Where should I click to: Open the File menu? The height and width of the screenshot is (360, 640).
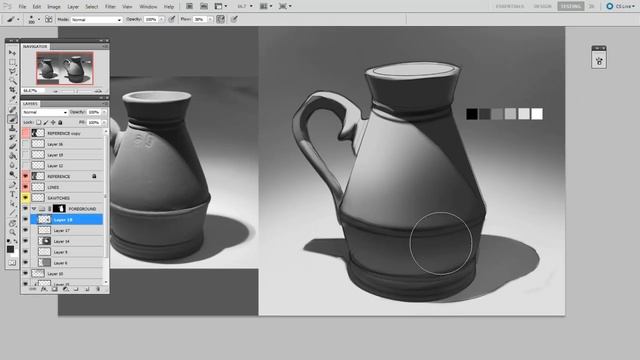[22, 7]
